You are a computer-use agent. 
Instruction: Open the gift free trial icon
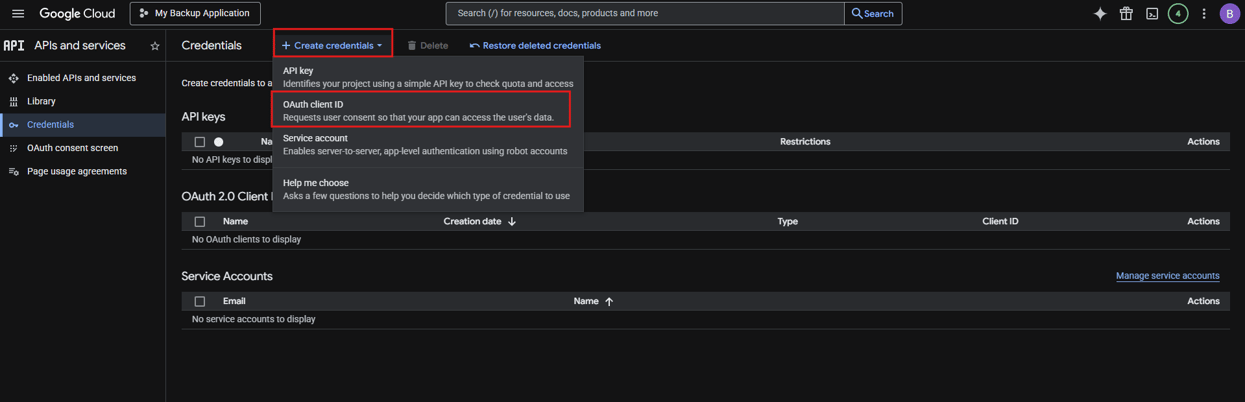tap(1126, 14)
